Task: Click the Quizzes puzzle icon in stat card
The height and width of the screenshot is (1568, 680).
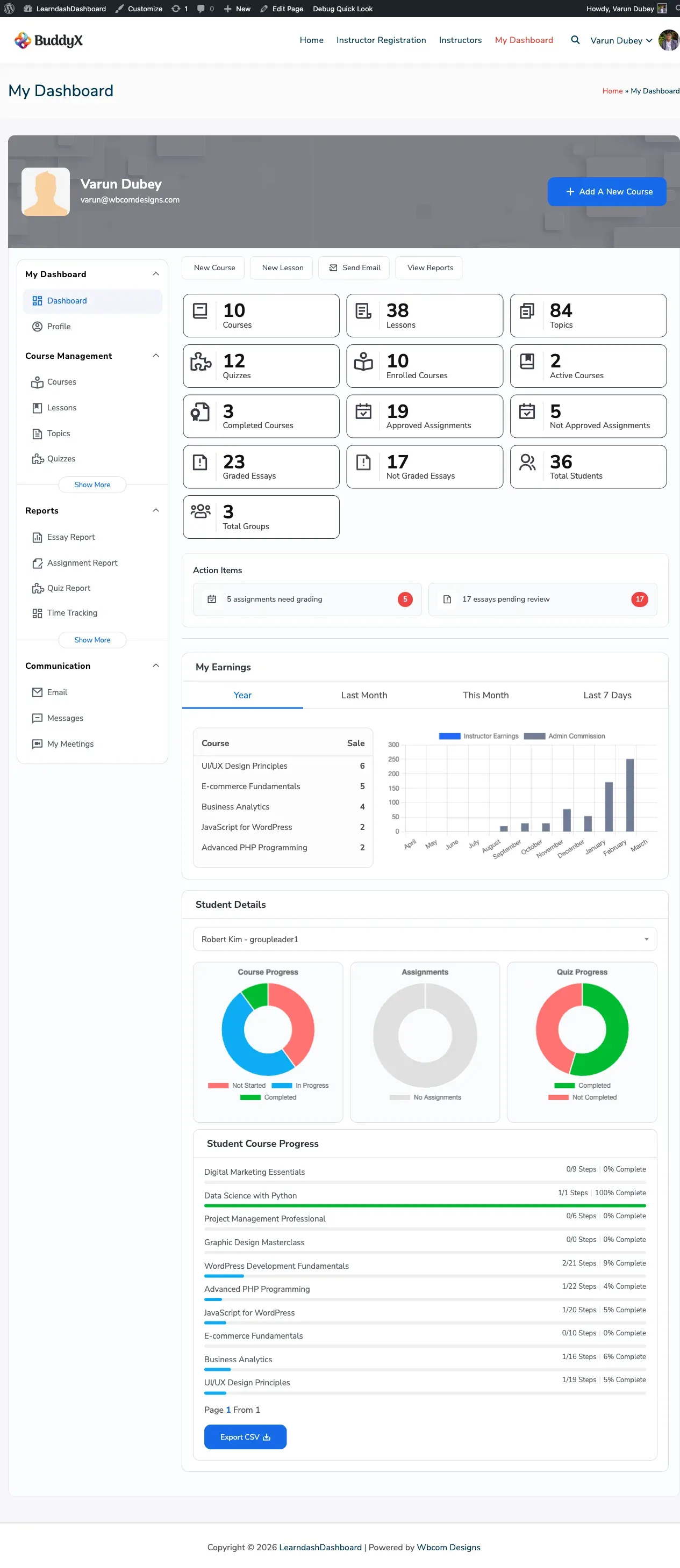Action: 201,362
